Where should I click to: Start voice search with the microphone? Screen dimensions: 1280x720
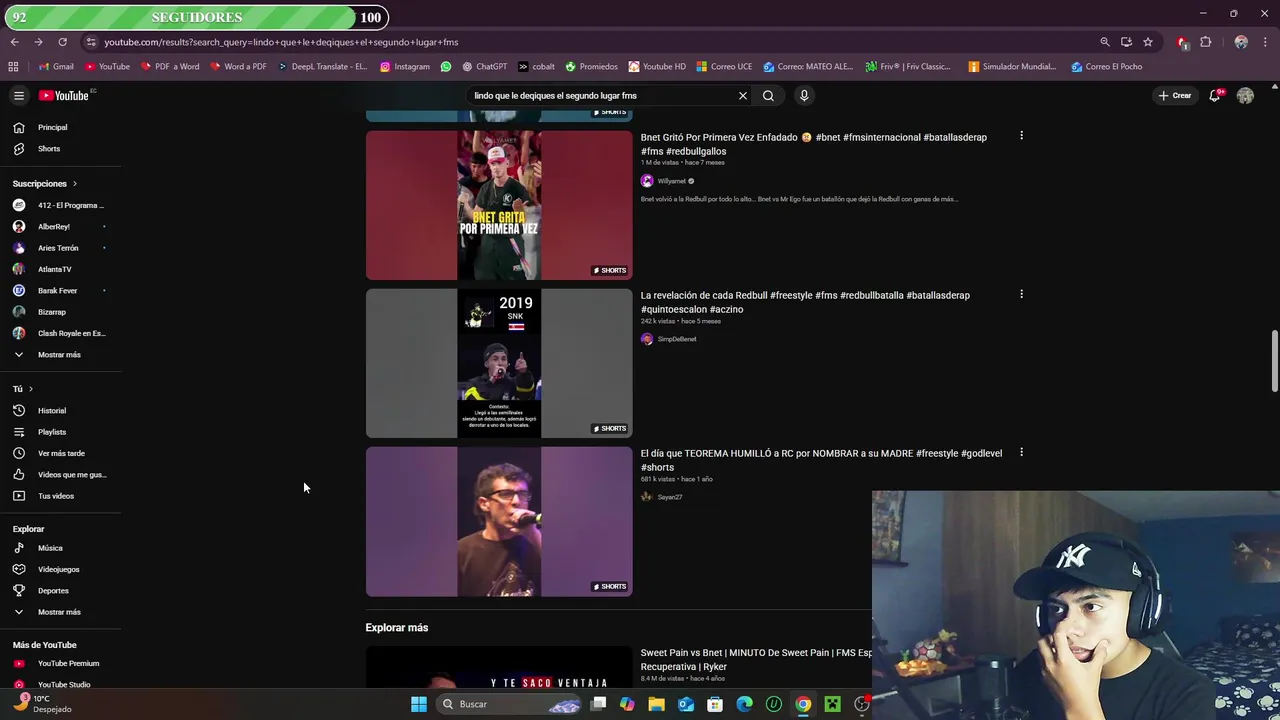click(x=804, y=96)
